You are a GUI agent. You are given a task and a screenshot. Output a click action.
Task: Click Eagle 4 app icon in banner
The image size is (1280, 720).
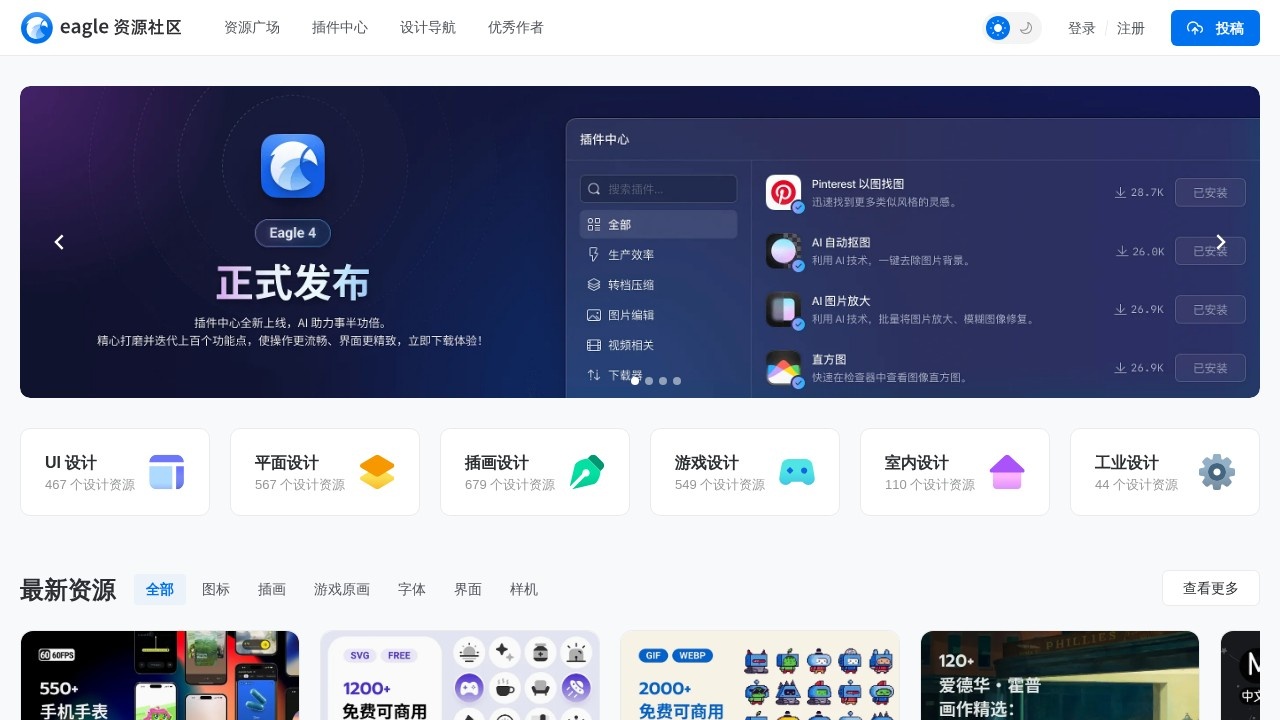293,166
